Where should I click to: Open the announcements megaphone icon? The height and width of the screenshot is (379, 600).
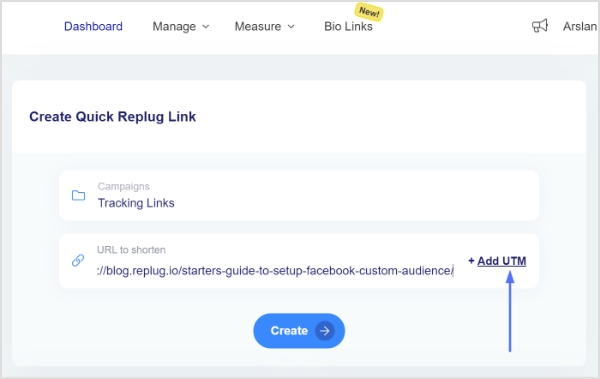540,26
